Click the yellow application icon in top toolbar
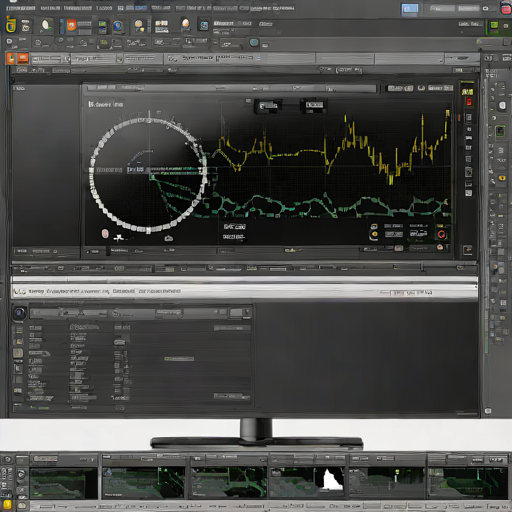Image resolution: width=512 pixels, height=512 pixels. point(11,25)
